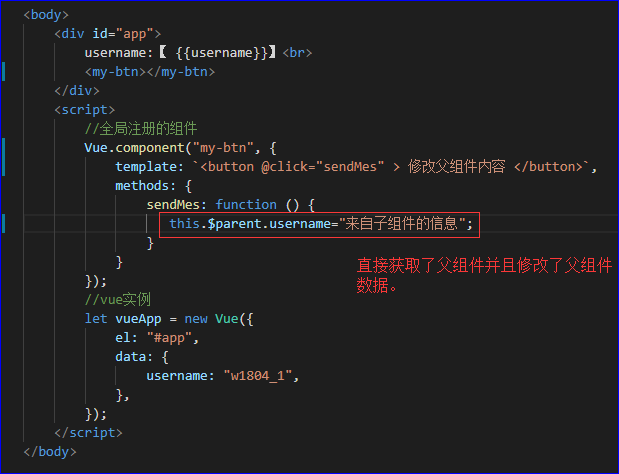Click the <br> tag
The width and height of the screenshot is (619, 474).
coord(297,53)
